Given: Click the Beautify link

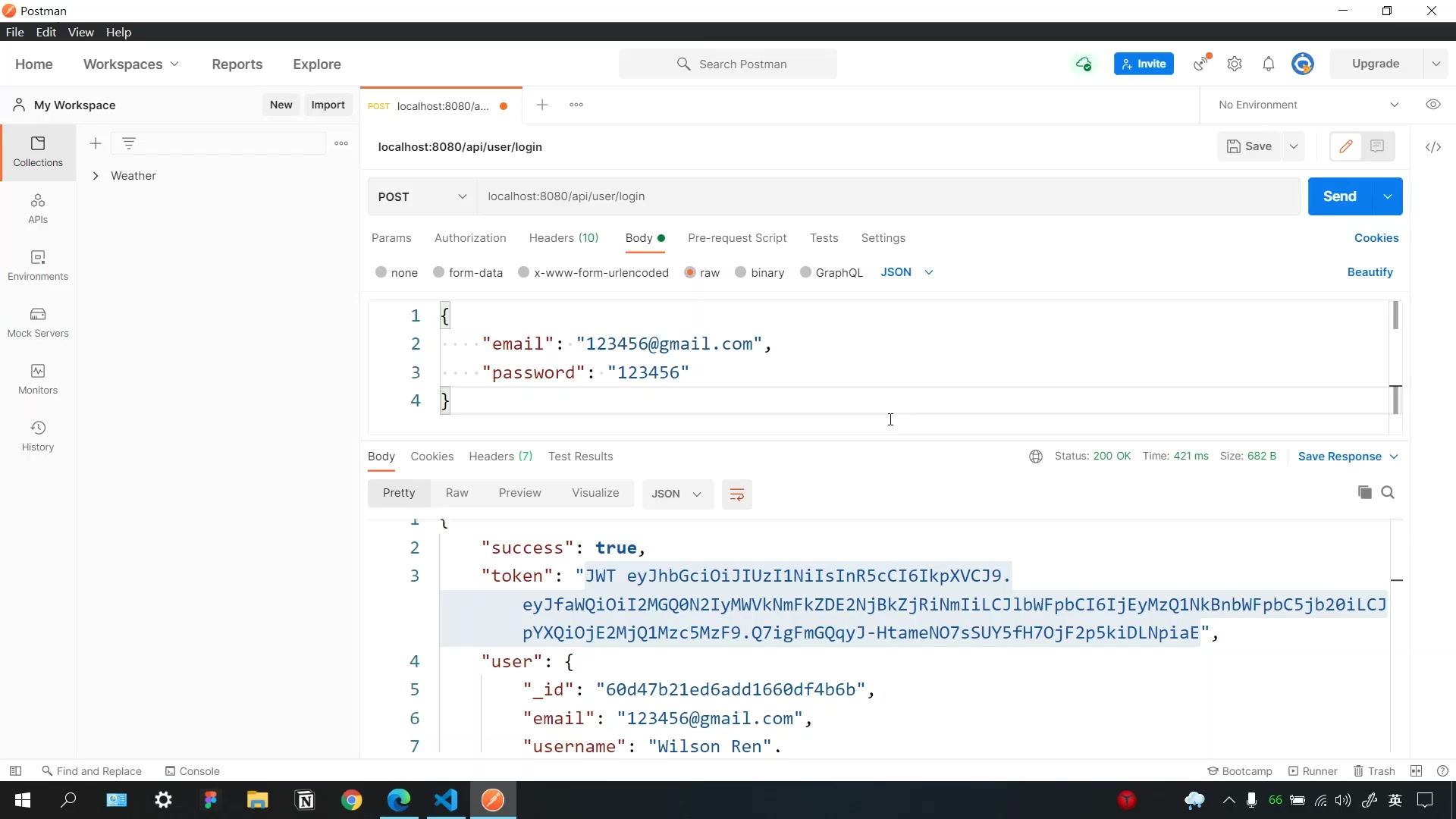Looking at the screenshot, I should [x=1370, y=272].
